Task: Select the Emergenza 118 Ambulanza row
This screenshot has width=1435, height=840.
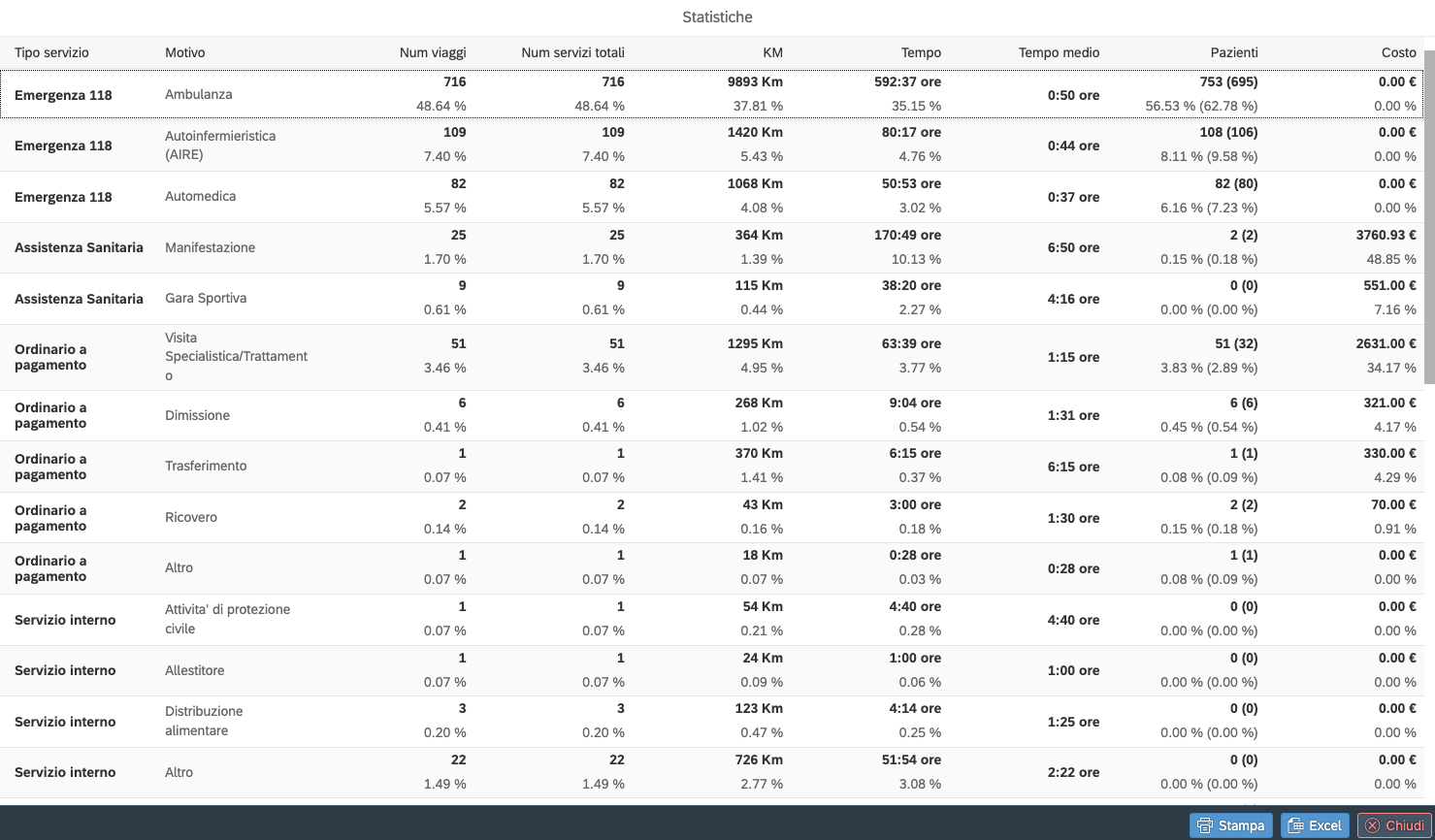Action: click(198, 94)
